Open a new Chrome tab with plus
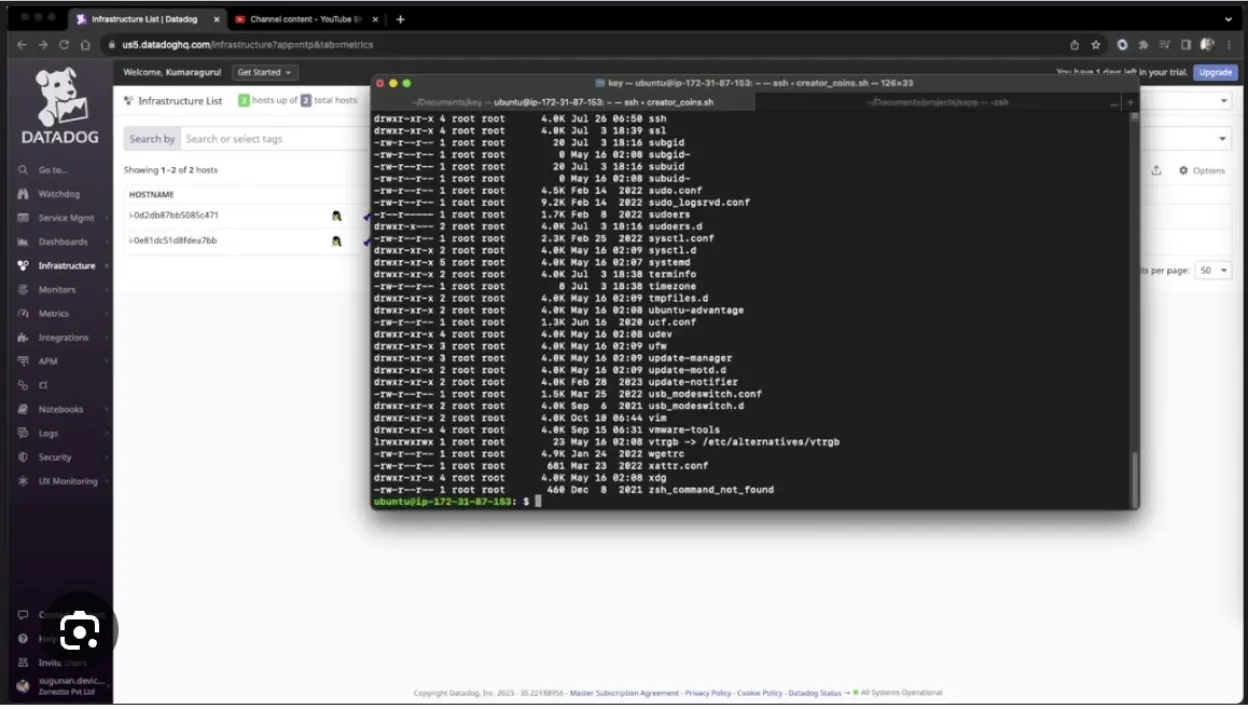 (x=400, y=19)
